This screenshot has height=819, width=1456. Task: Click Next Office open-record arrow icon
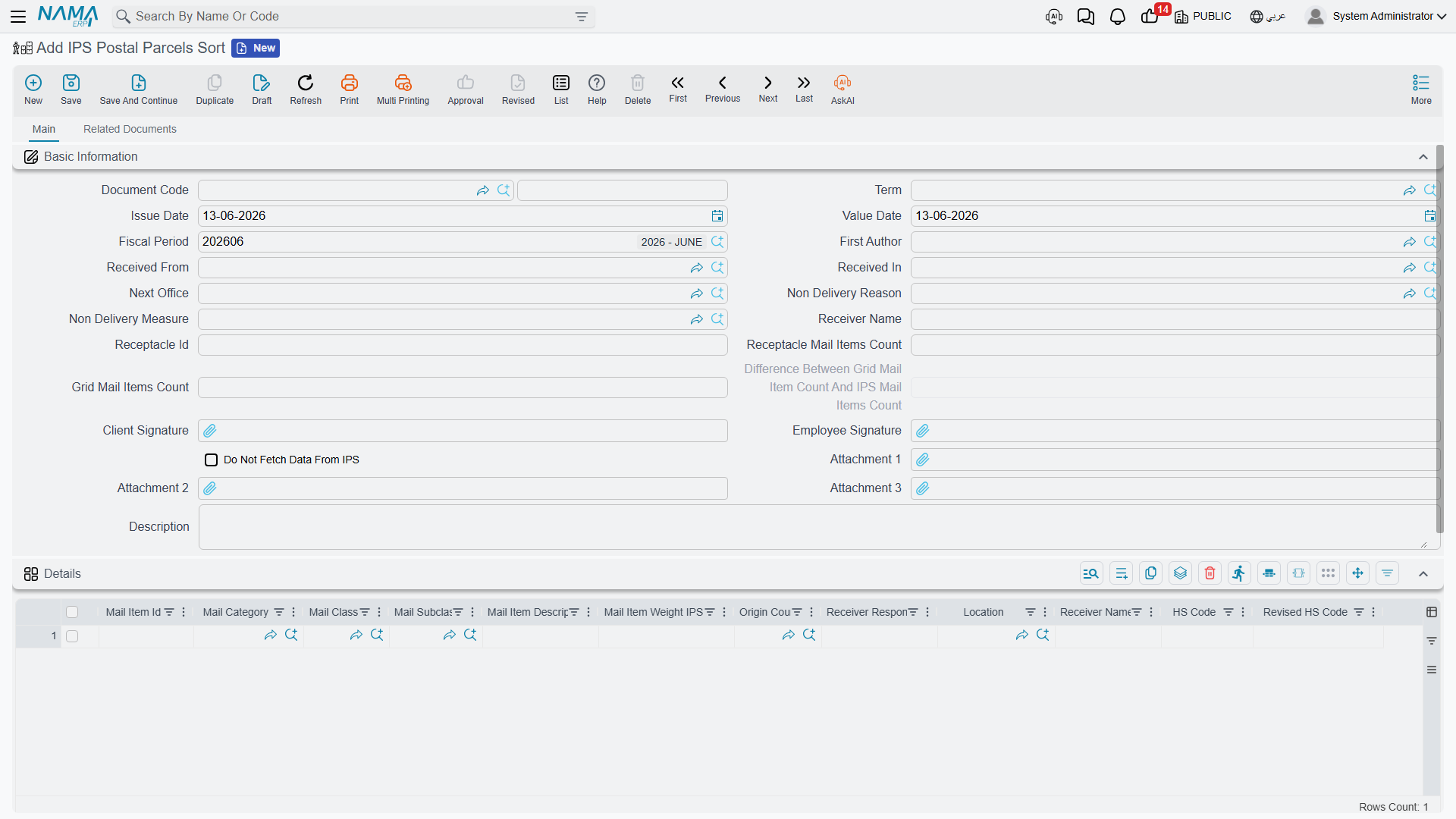pos(697,293)
